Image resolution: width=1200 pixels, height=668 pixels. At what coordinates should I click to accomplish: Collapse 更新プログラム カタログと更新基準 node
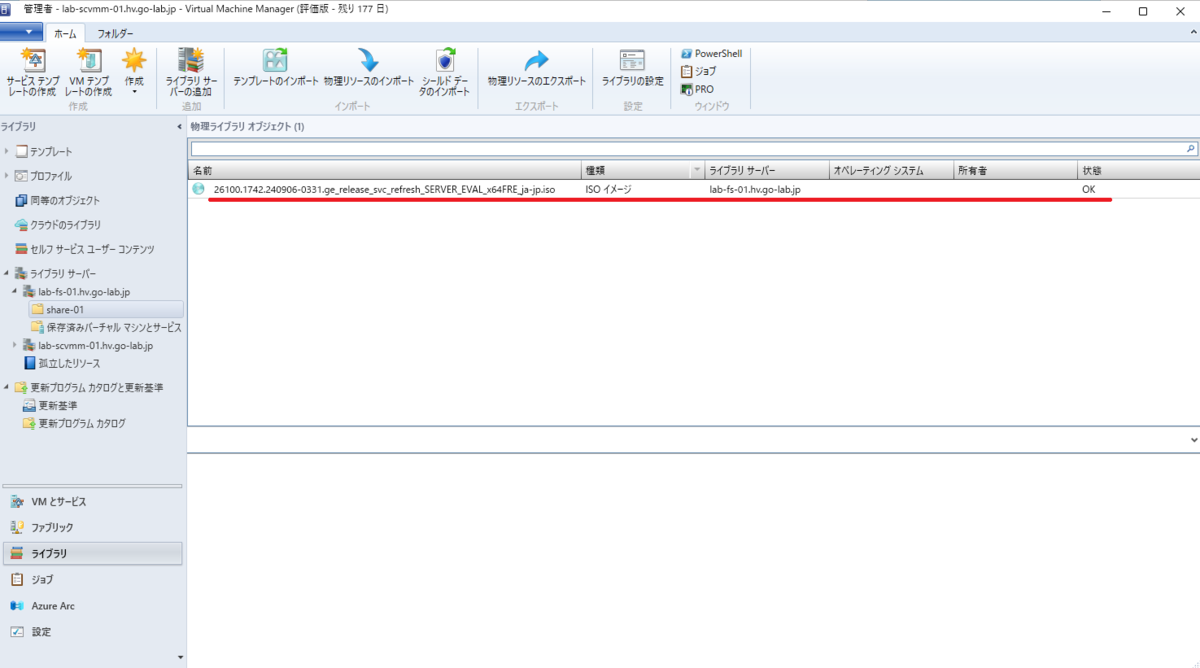6,387
